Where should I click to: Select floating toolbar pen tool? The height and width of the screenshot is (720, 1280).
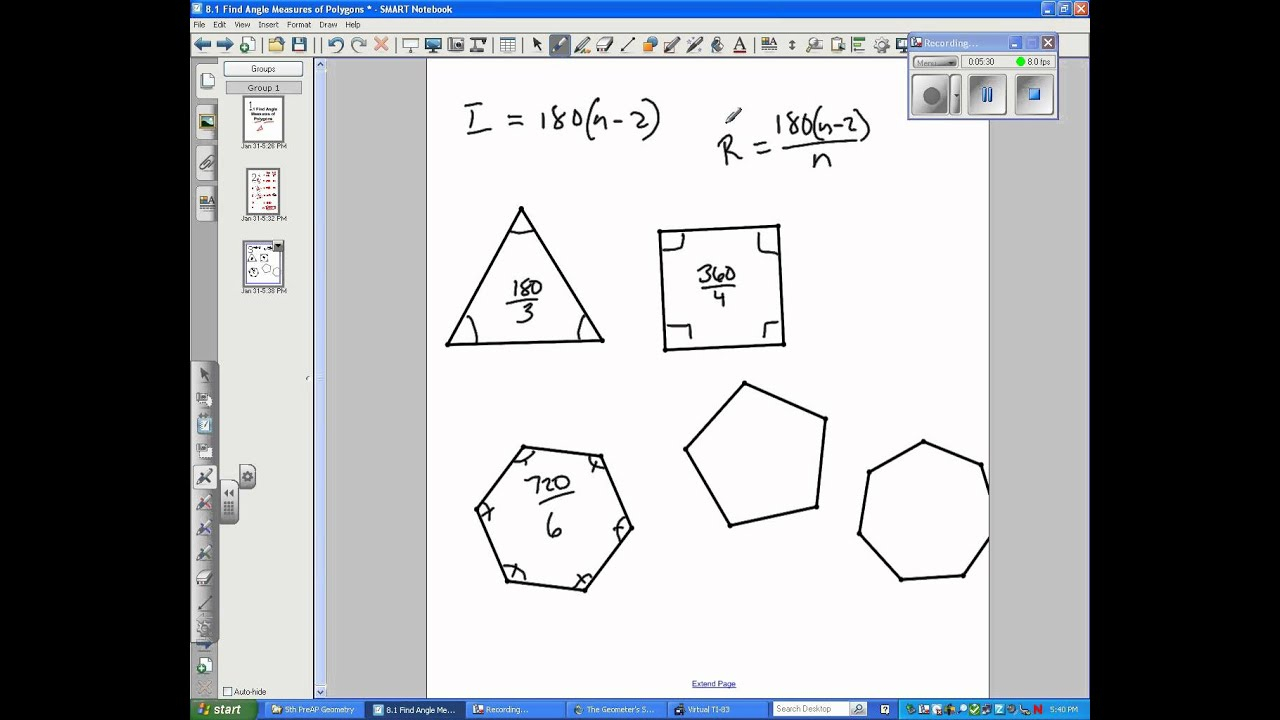[x=205, y=477]
